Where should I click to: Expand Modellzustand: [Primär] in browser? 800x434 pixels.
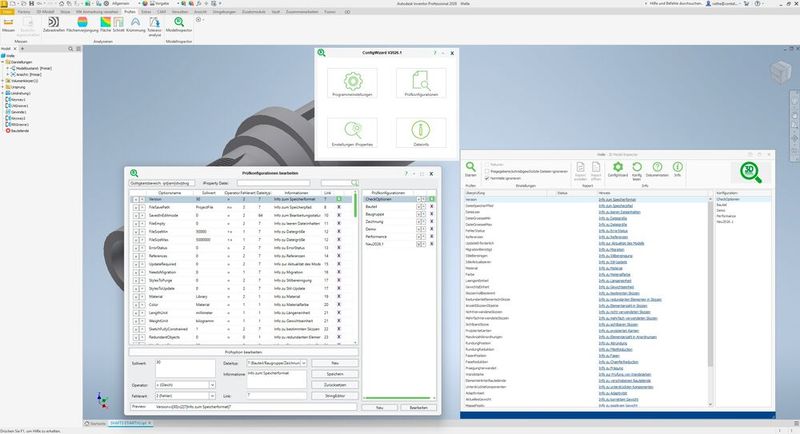coord(7,68)
